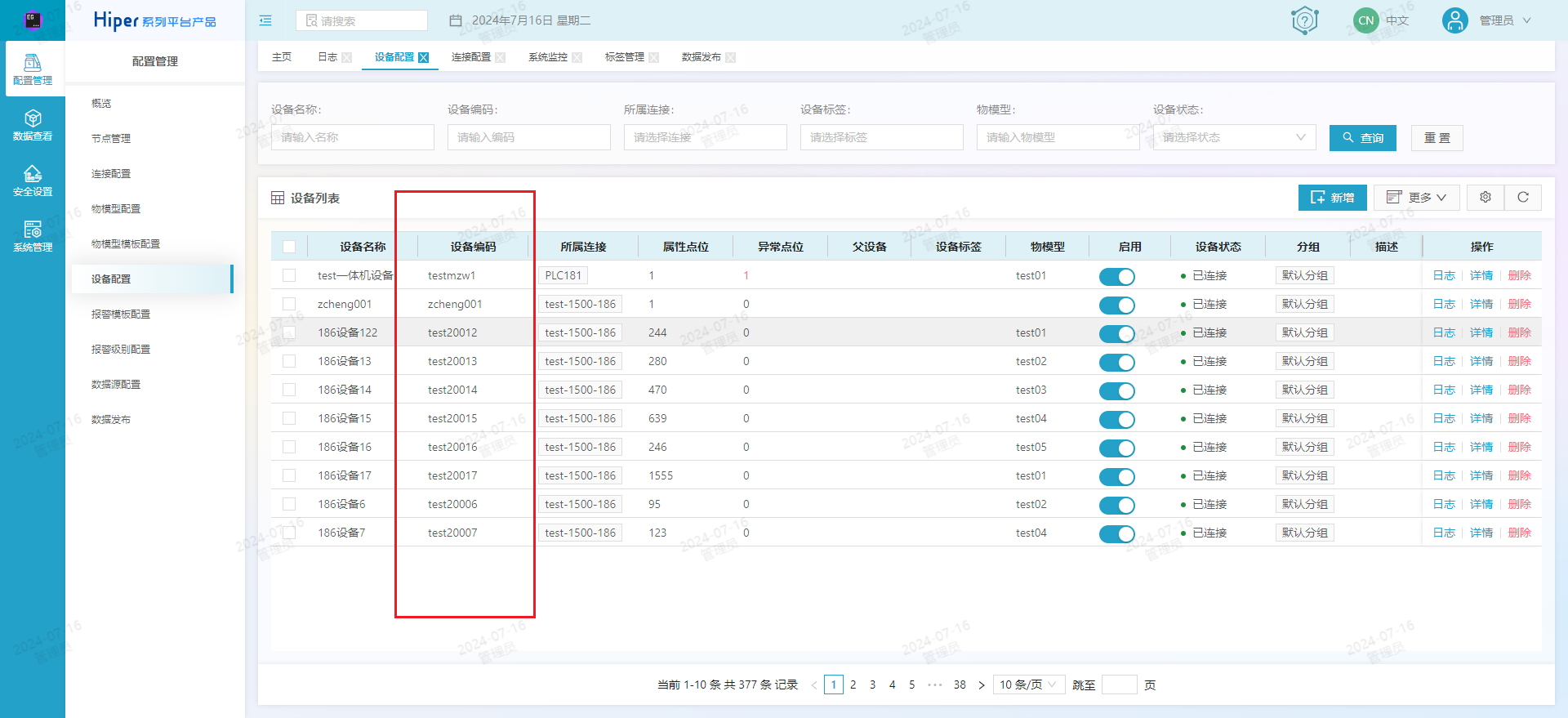This screenshot has height=718, width=1568.
Task: Open 日志 link for 186设备122 row
Action: pos(1444,332)
